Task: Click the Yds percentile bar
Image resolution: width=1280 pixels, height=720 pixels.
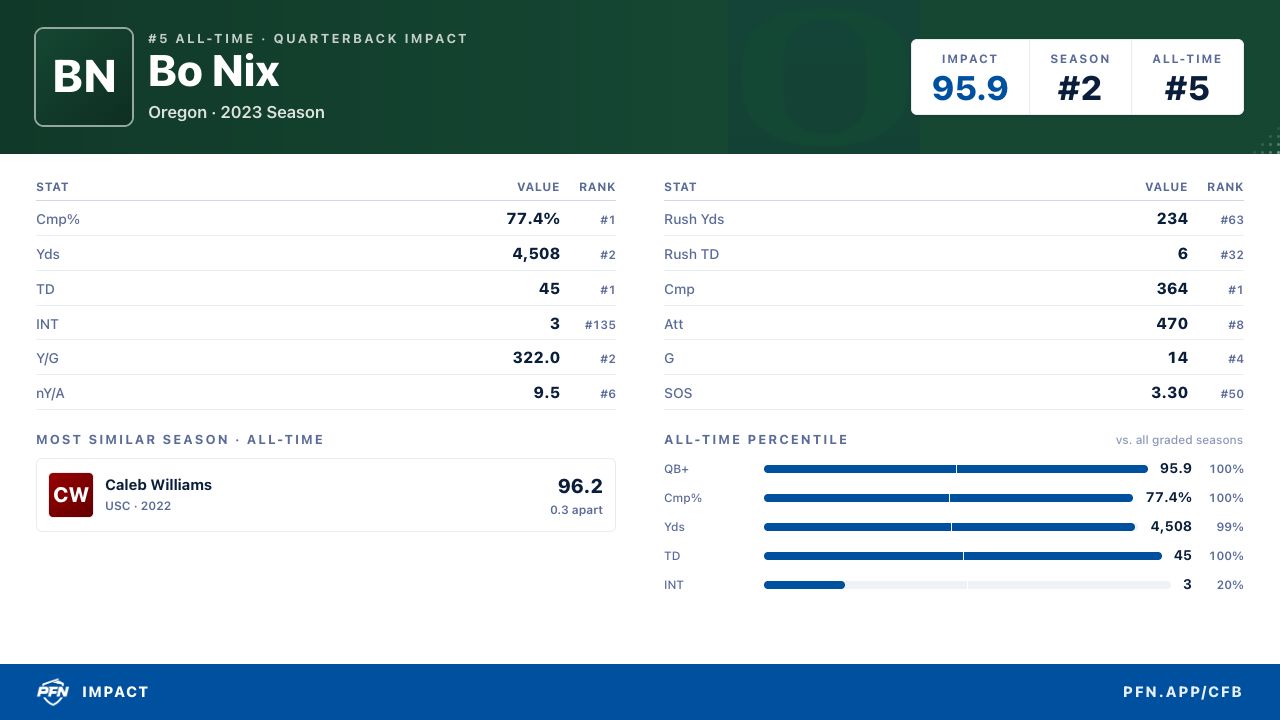Action: (x=949, y=527)
